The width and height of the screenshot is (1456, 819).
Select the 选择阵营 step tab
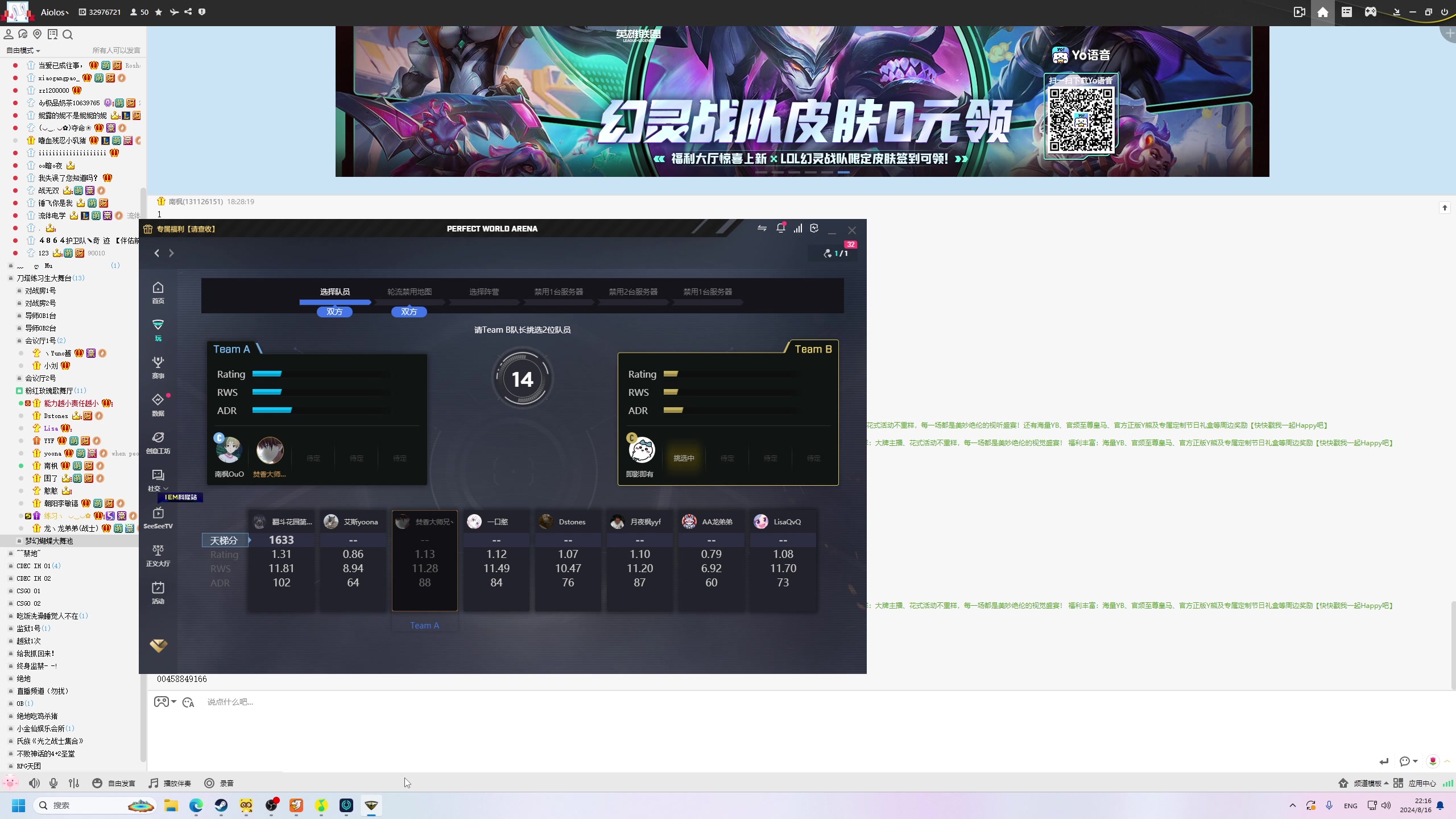pos(484,292)
